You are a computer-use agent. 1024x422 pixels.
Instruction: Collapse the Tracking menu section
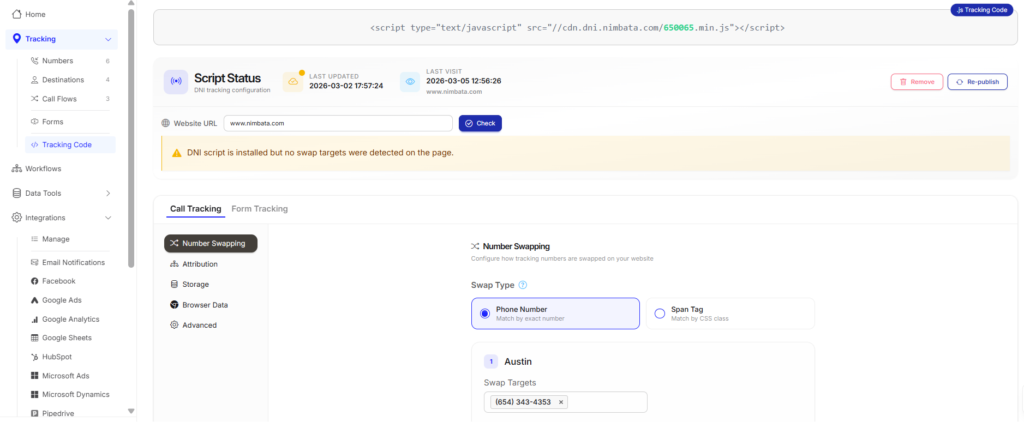108,39
